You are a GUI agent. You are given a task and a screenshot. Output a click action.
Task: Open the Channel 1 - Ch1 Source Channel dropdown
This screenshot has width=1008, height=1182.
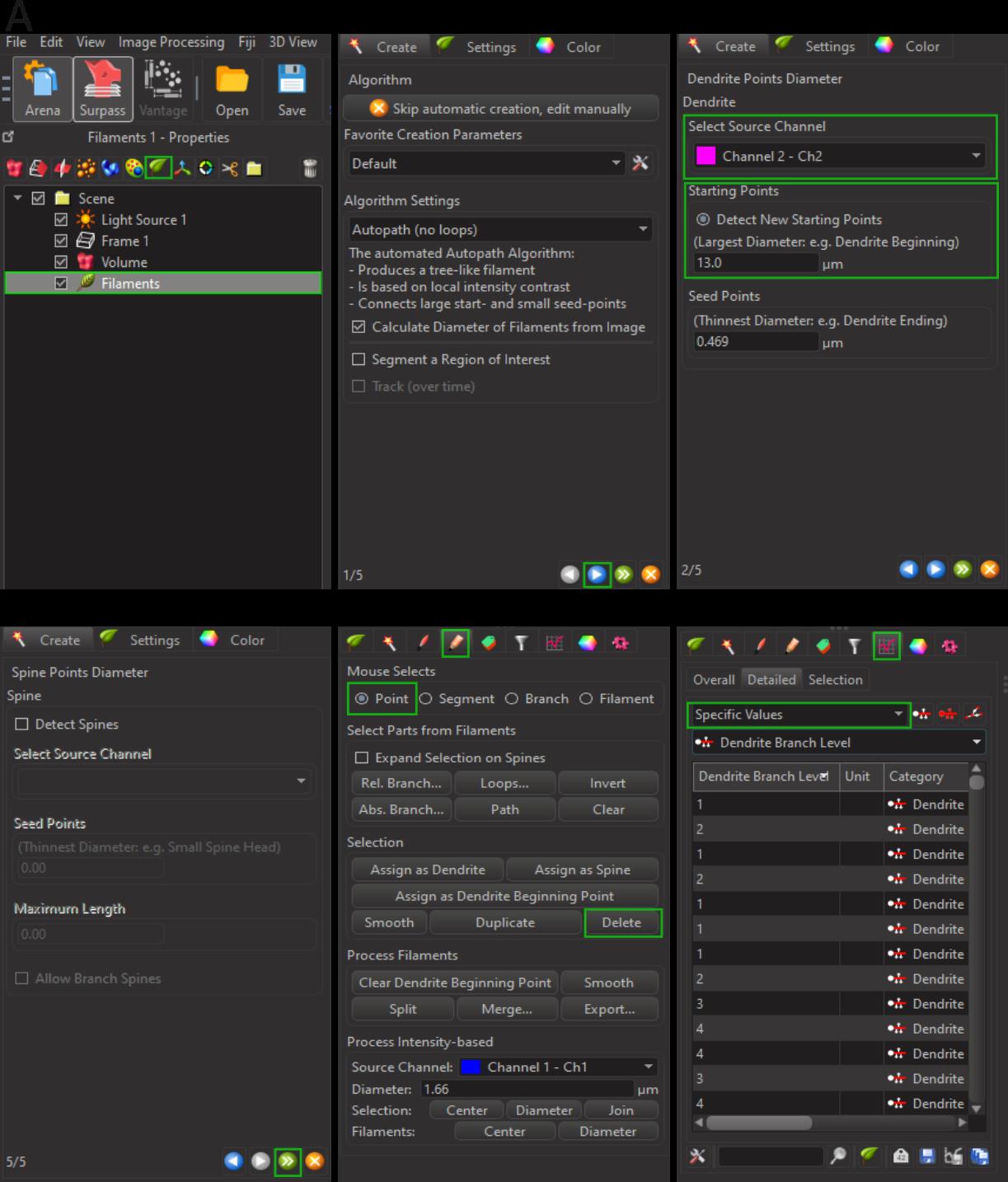pos(558,1067)
